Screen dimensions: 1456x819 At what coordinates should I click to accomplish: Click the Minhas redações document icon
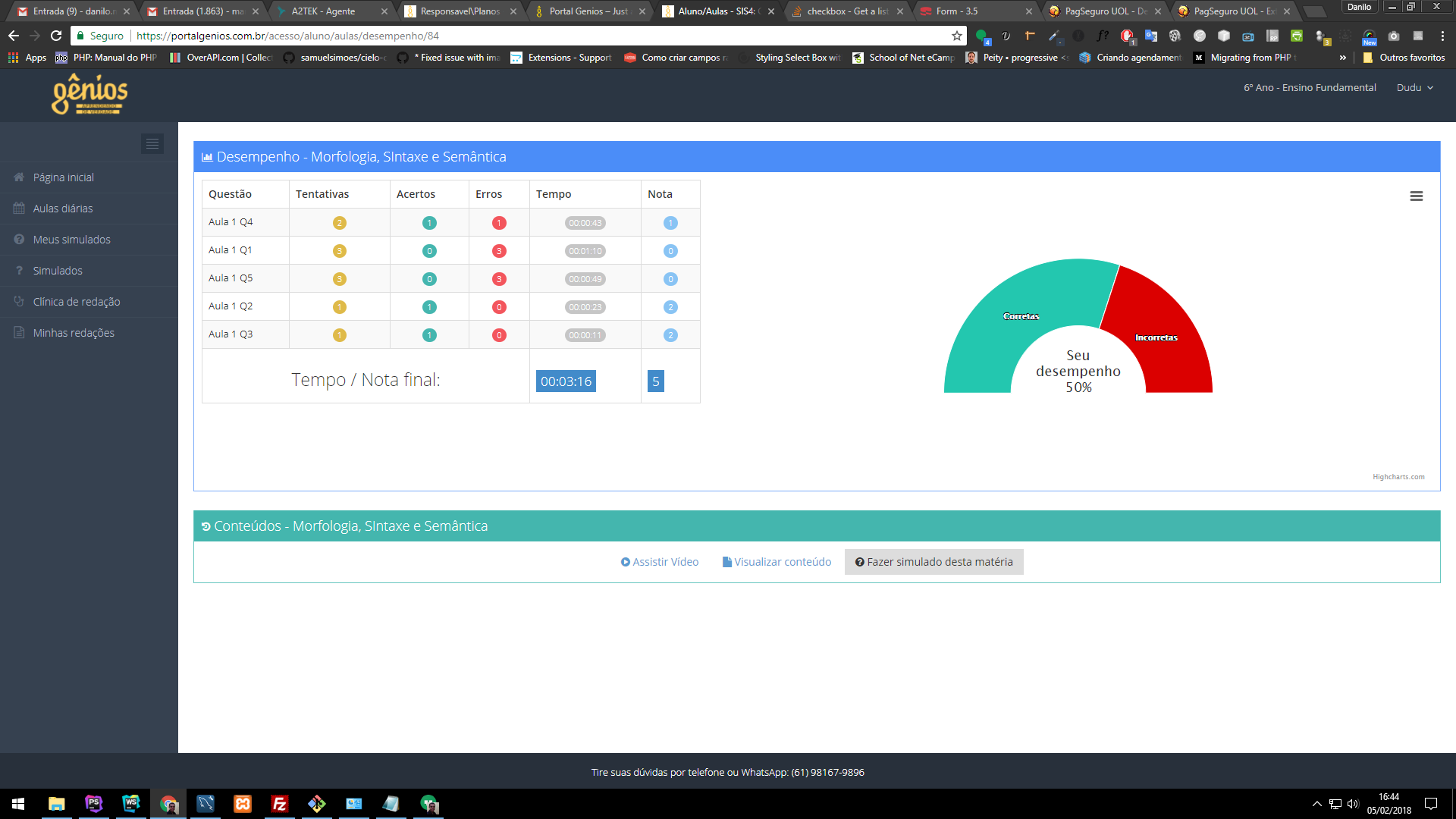click(x=19, y=333)
